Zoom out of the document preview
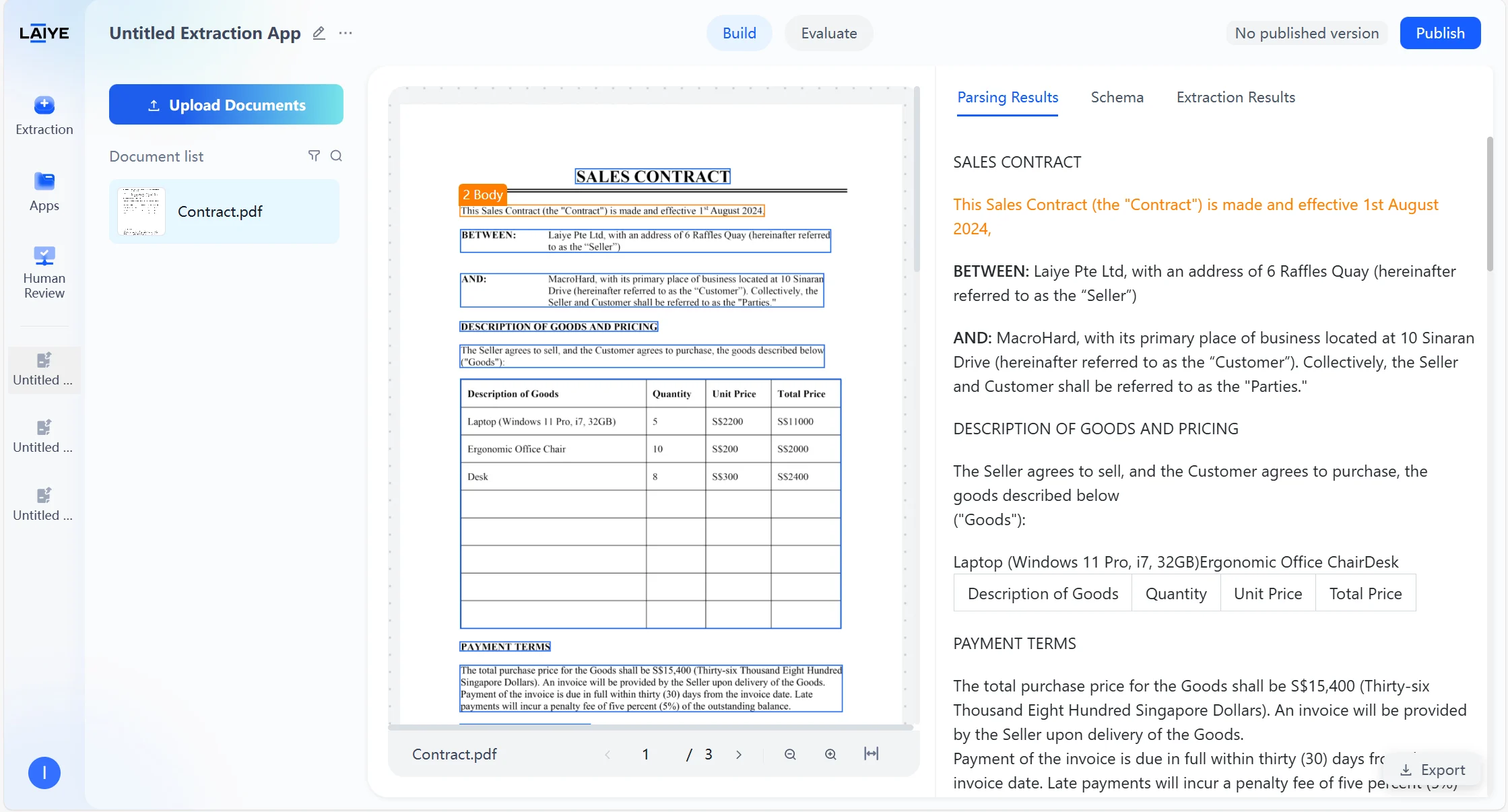The image size is (1508, 812). (x=790, y=755)
